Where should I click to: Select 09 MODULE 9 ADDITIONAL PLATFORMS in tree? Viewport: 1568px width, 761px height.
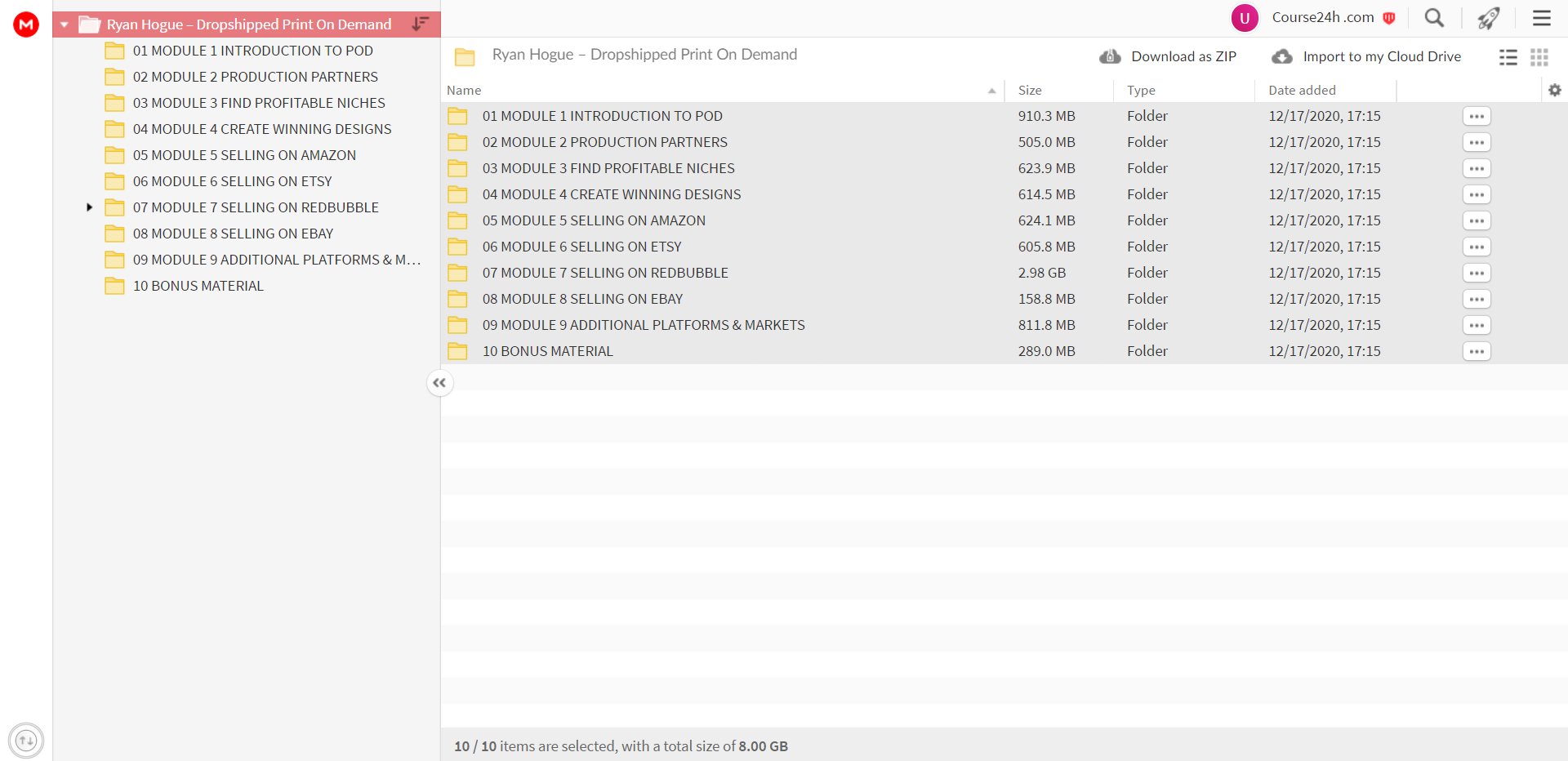(x=277, y=260)
